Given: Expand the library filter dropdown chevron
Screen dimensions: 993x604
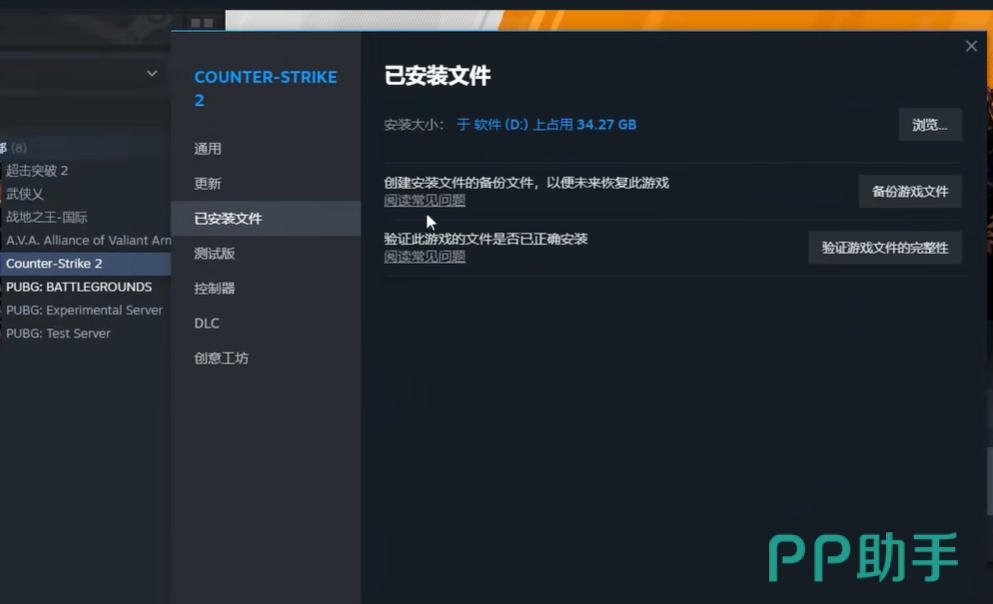Looking at the screenshot, I should click(152, 73).
